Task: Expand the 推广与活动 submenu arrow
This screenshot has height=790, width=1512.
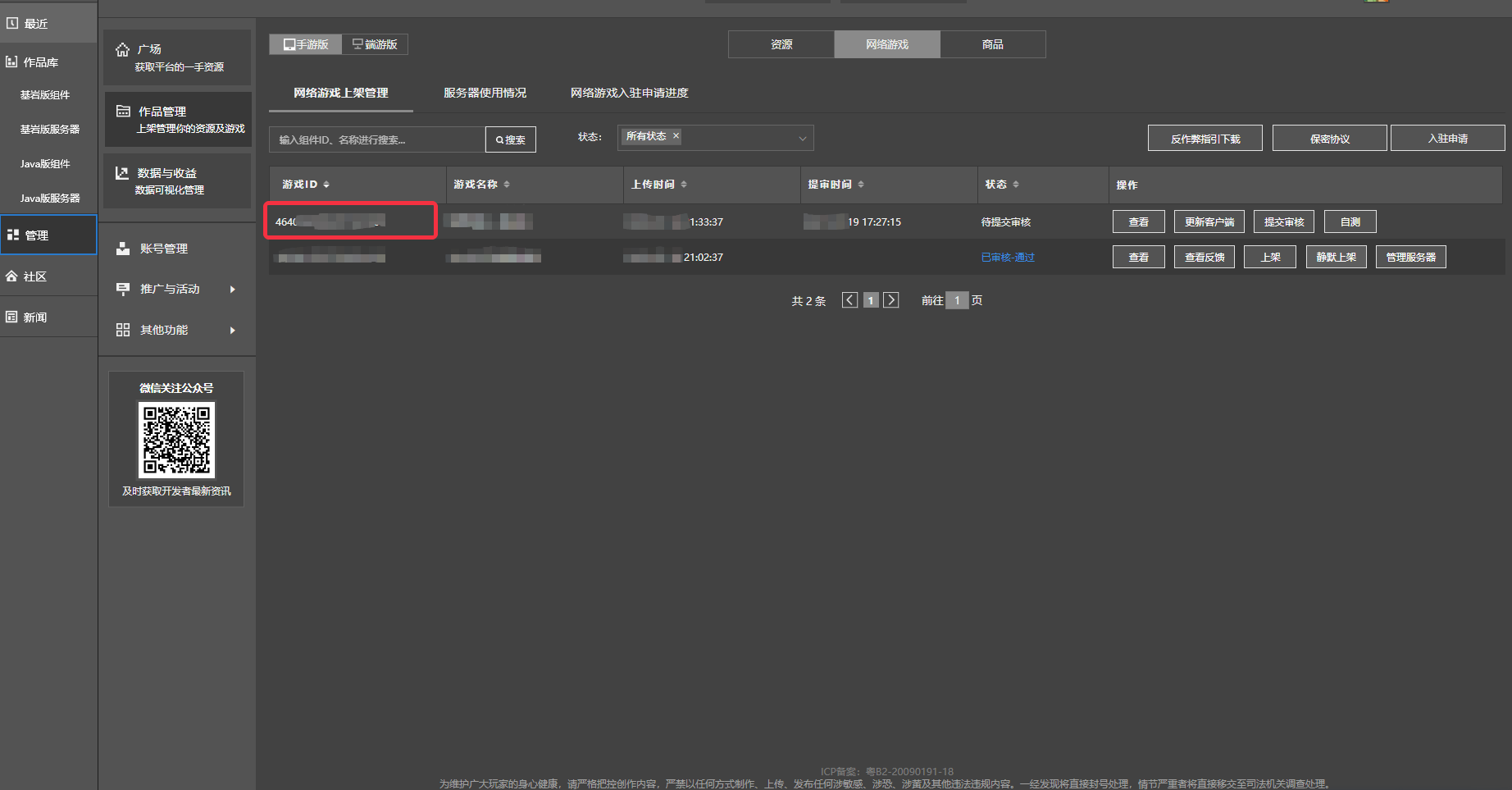Action: (233, 289)
